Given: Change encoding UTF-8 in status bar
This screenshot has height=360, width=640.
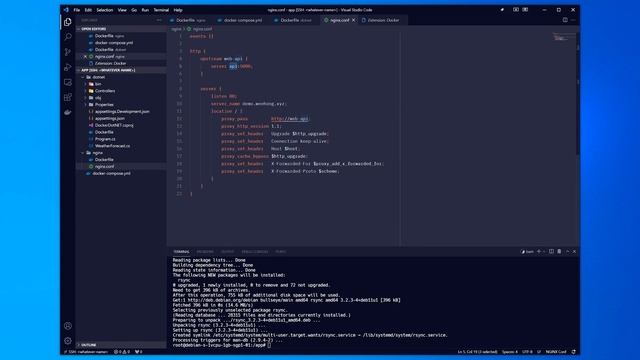Looking at the screenshot, I should pos(527,352).
